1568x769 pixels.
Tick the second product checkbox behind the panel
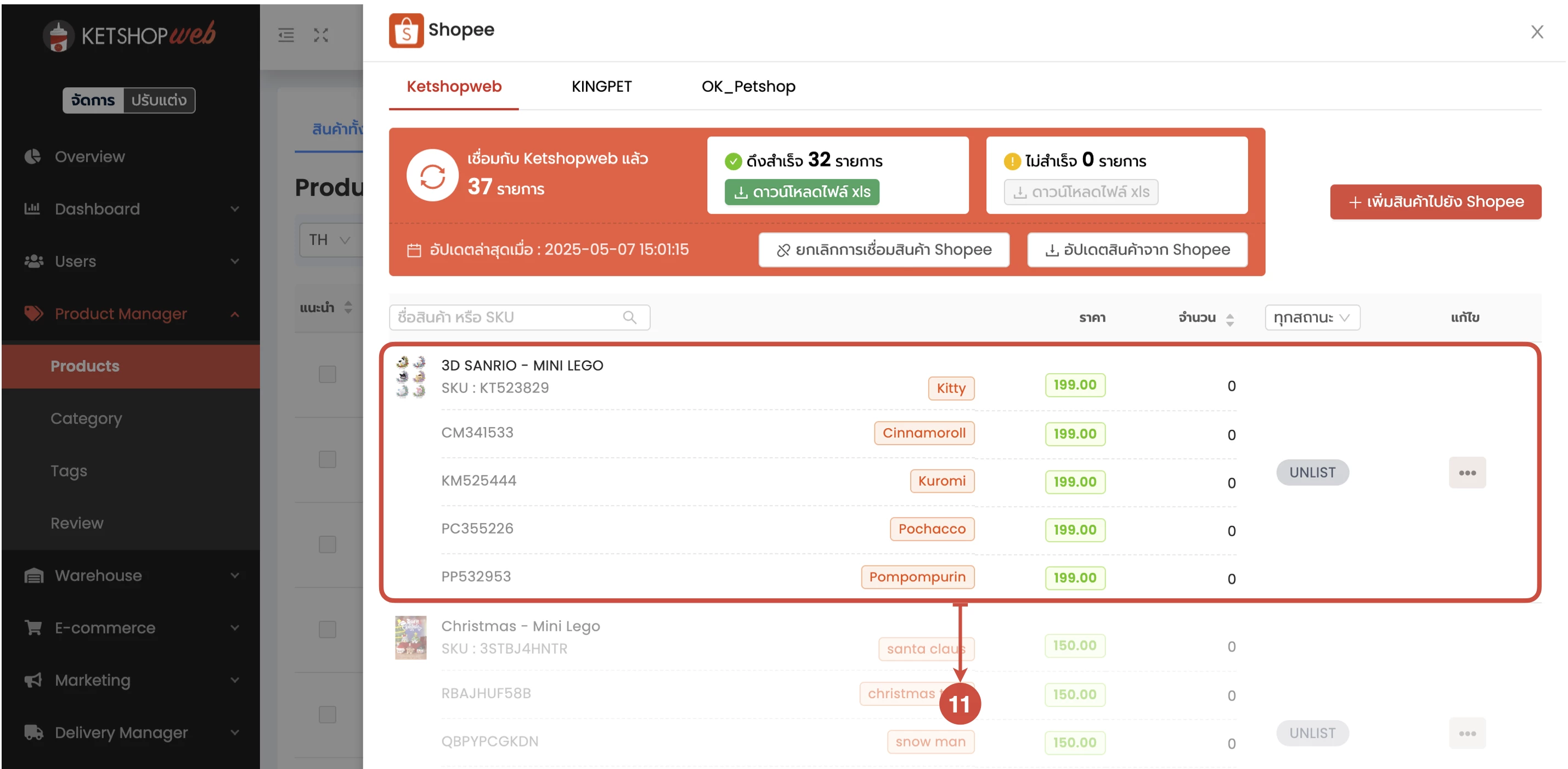tap(328, 459)
